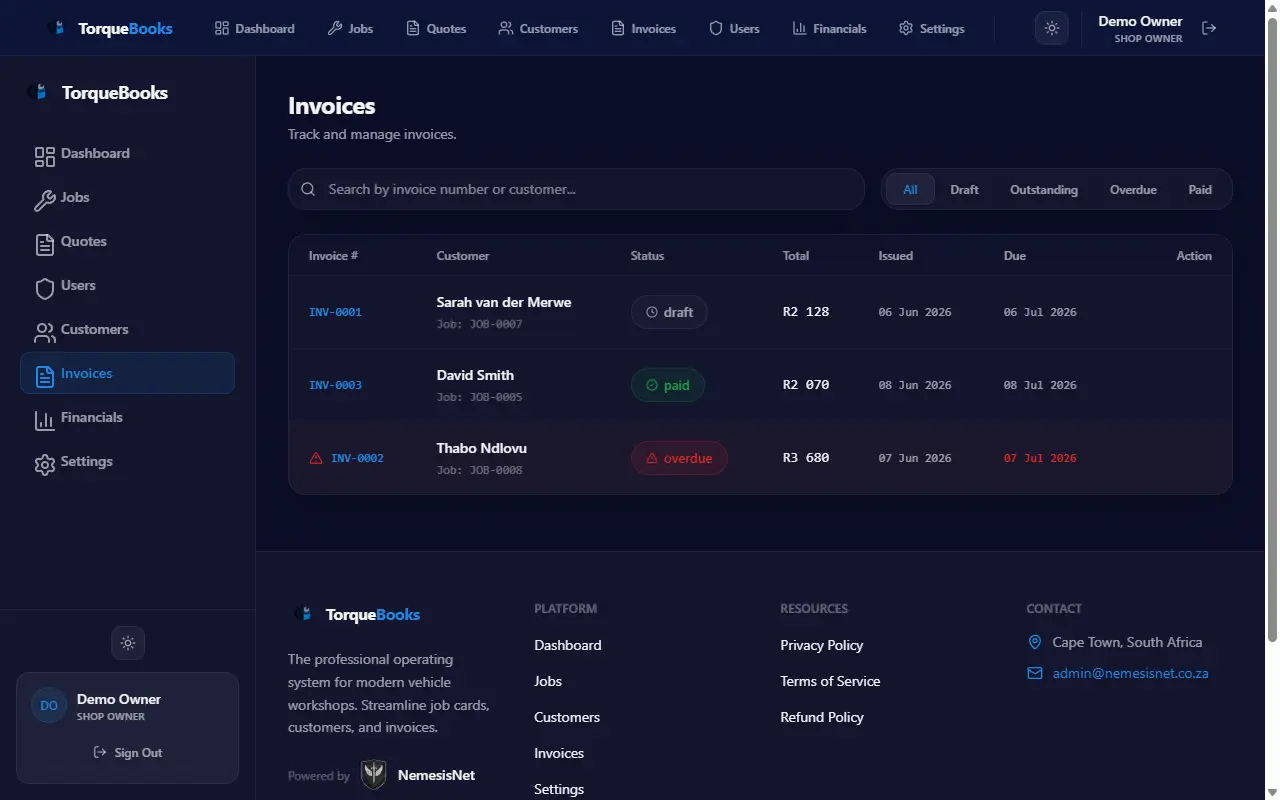
Task: Click the R2 128 total
Action: tap(806, 312)
